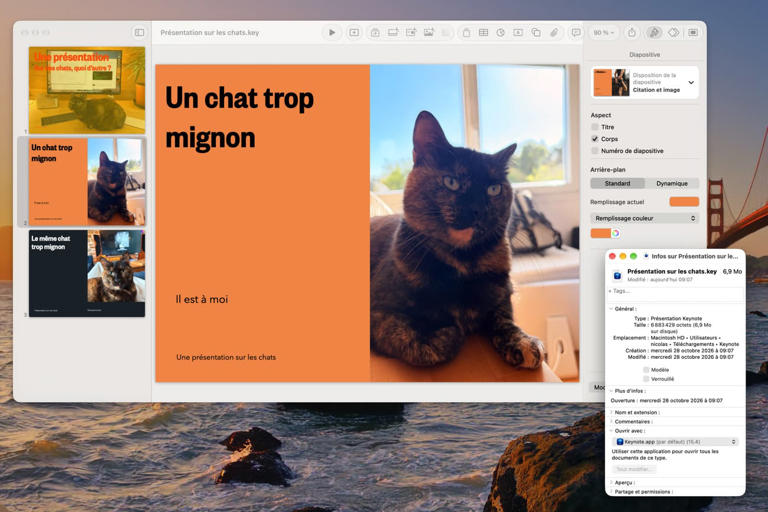Viewport: 768px width, 512px height.
Task: Click the toolbar icon left of the Table icon
Action: (x=466, y=33)
